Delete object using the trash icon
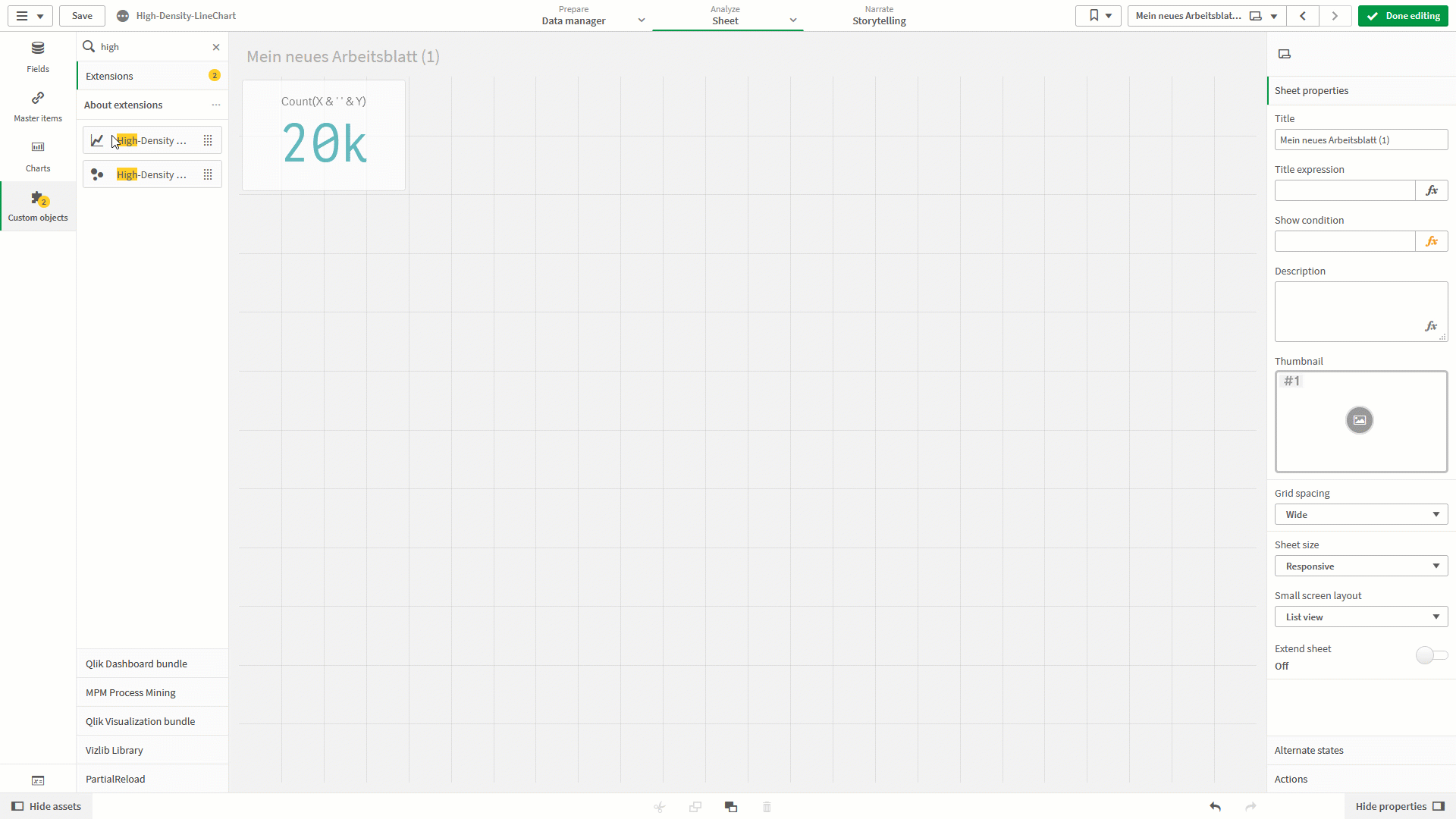This screenshot has width=1456, height=819. 767,807
